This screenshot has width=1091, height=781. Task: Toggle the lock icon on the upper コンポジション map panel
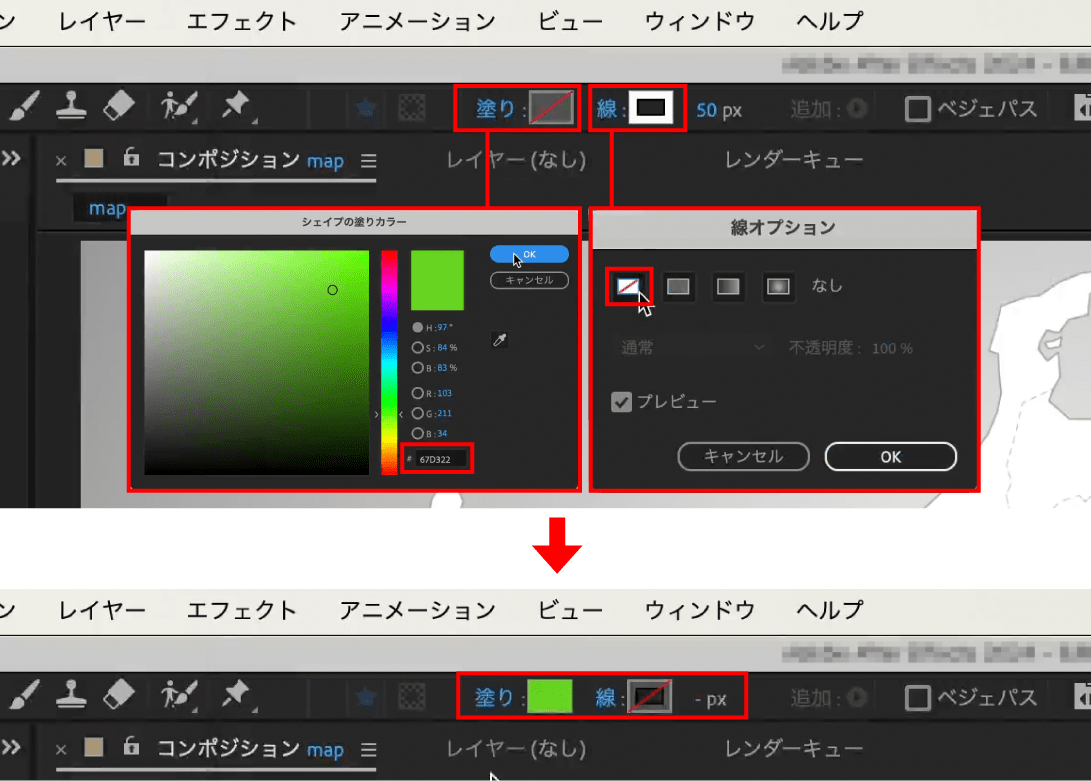click(x=131, y=157)
